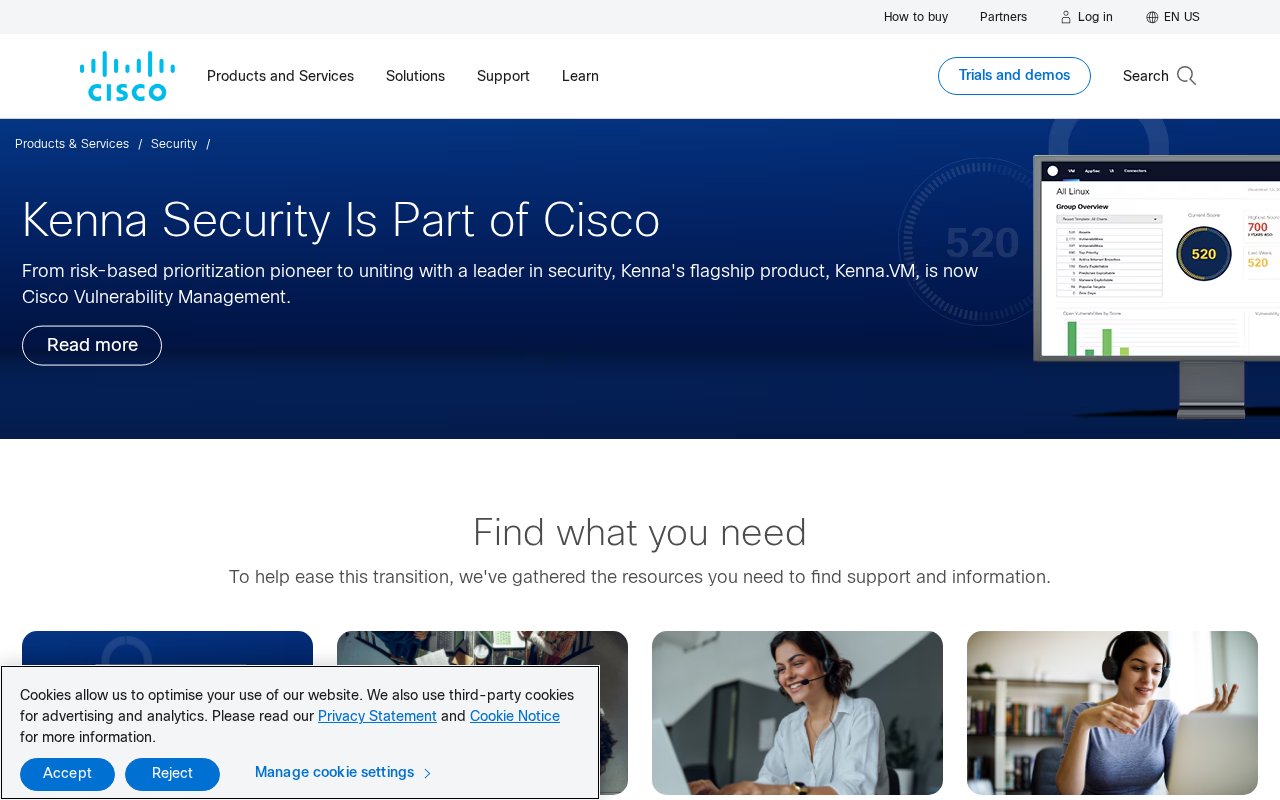Click the Log in text link
The width and height of the screenshot is (1280, 800).
(1095, 17)
